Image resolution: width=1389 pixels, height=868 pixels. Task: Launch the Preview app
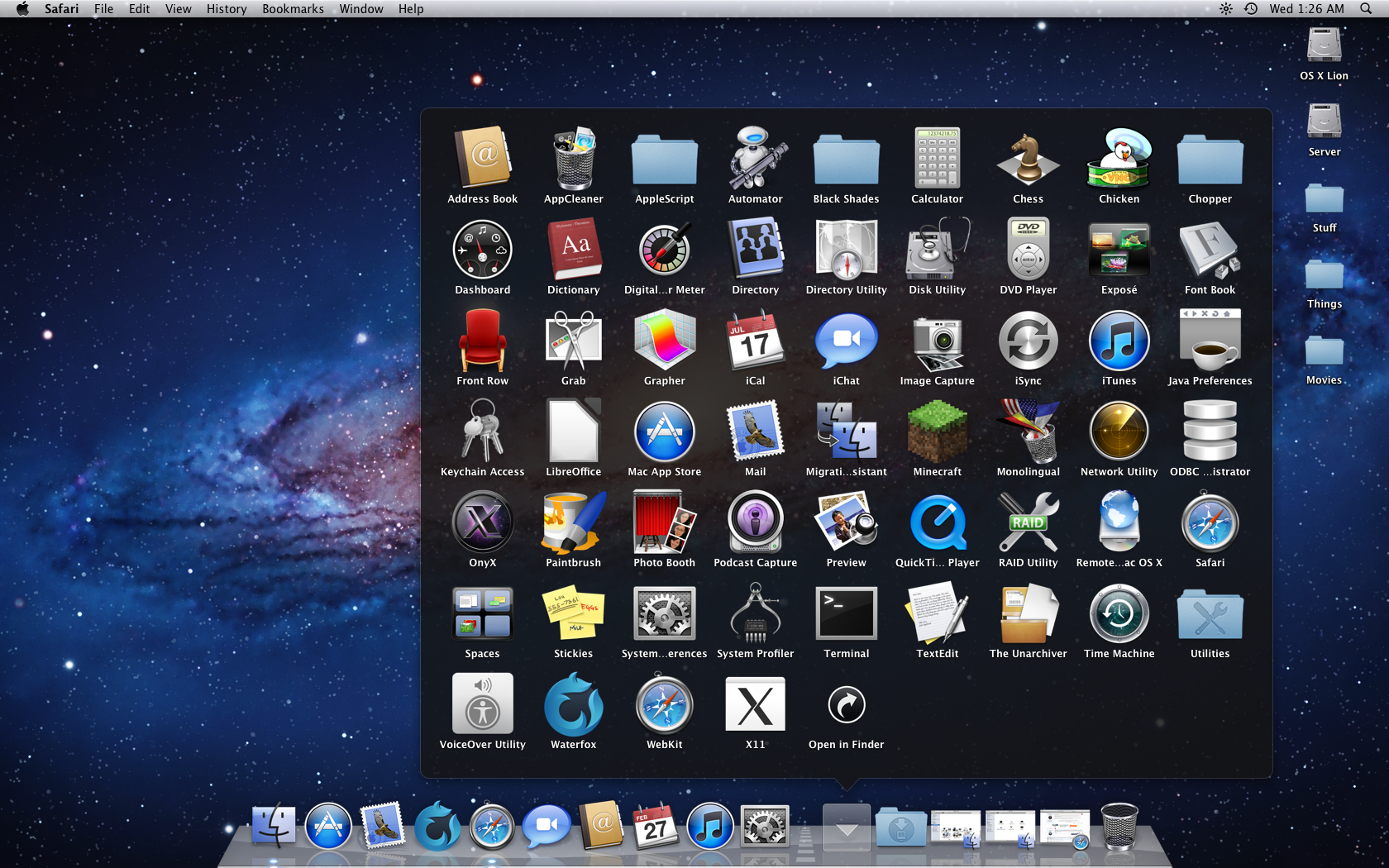pyautogui.click(x=846, y=522)
